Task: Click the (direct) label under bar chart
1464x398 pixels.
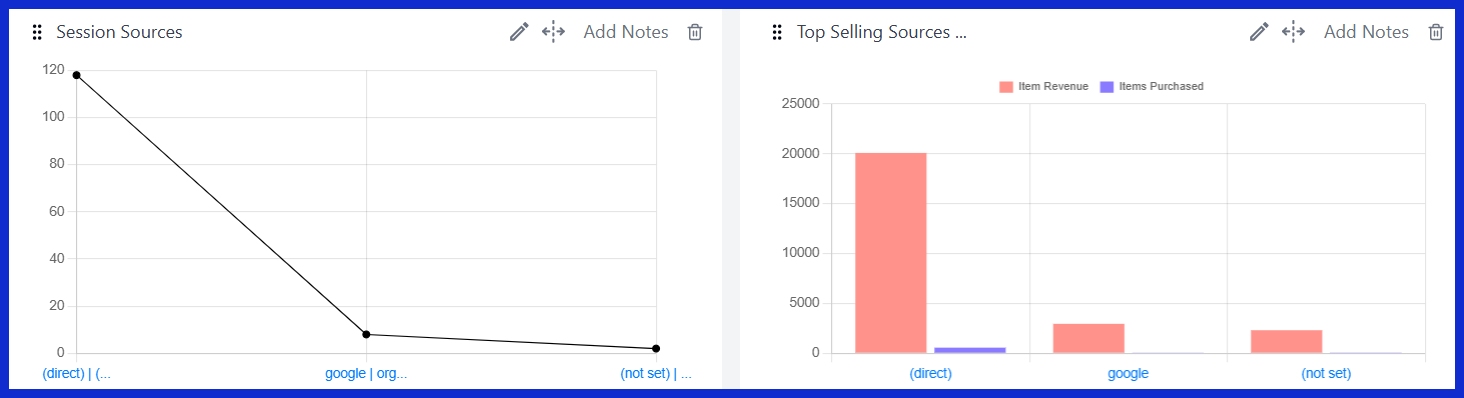Action: [931, 374]
